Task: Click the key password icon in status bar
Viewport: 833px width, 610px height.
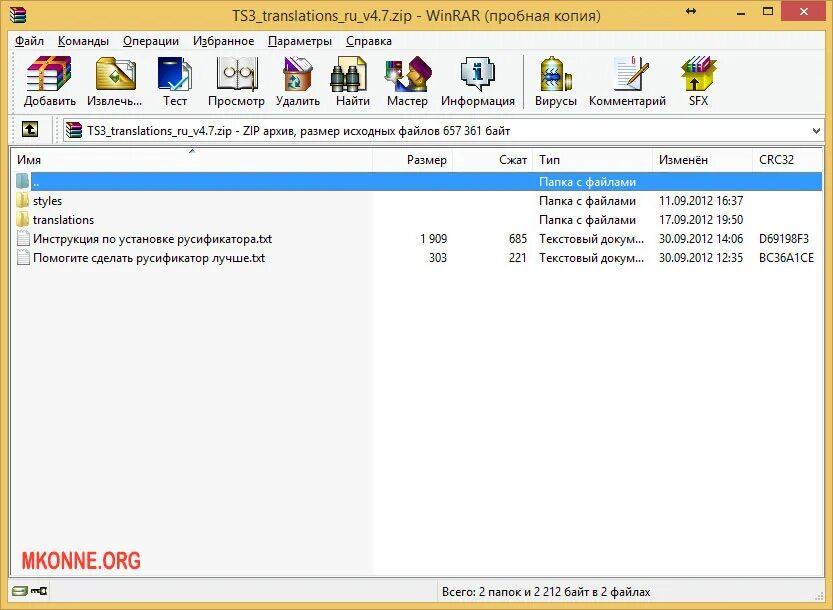Action: click(x=39, y=591)
